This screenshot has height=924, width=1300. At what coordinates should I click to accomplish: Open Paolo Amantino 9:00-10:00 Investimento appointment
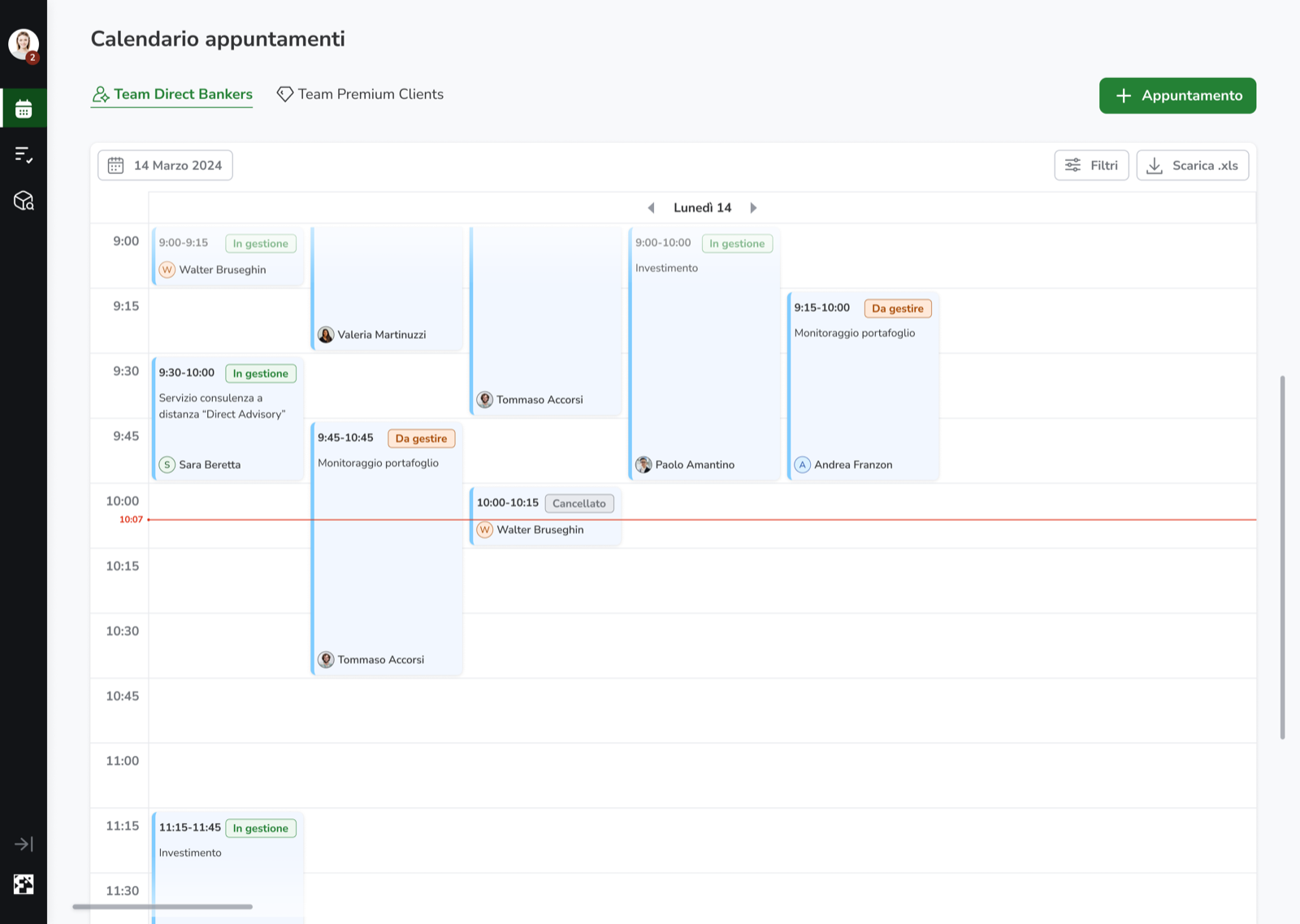pyautogui.click(x=704, y=354)
